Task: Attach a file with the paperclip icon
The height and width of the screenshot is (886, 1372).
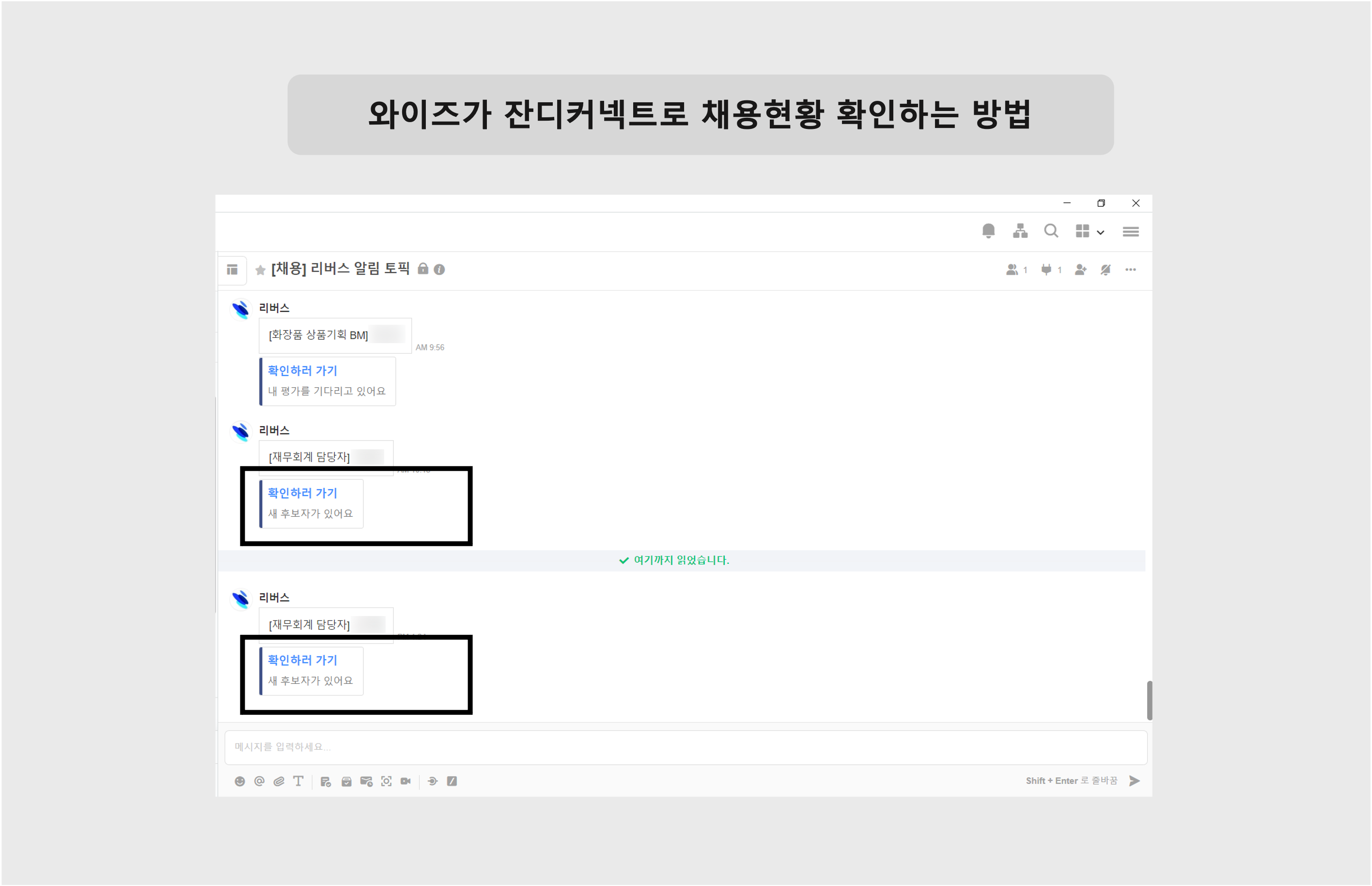Action: pyautogui.click(x=280, y=781)
